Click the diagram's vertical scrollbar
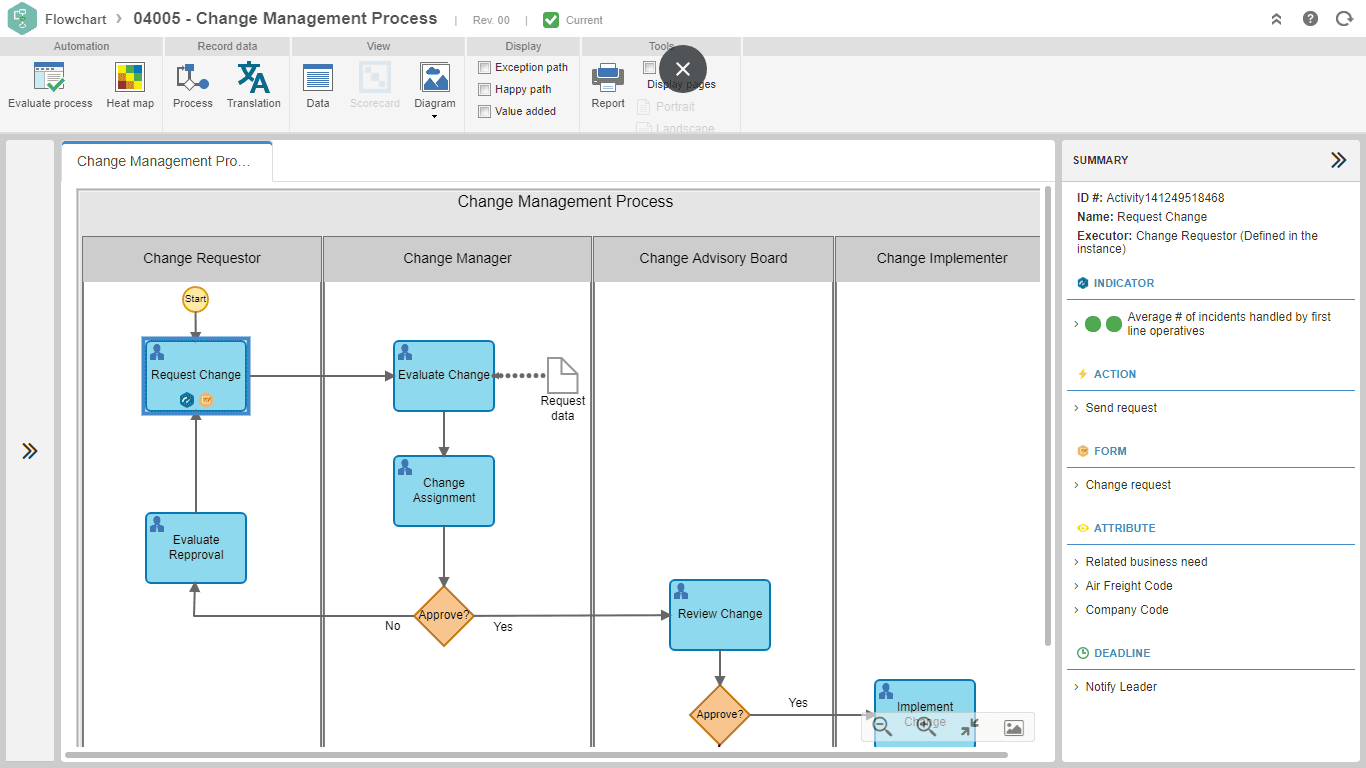 coord(1047,415)
